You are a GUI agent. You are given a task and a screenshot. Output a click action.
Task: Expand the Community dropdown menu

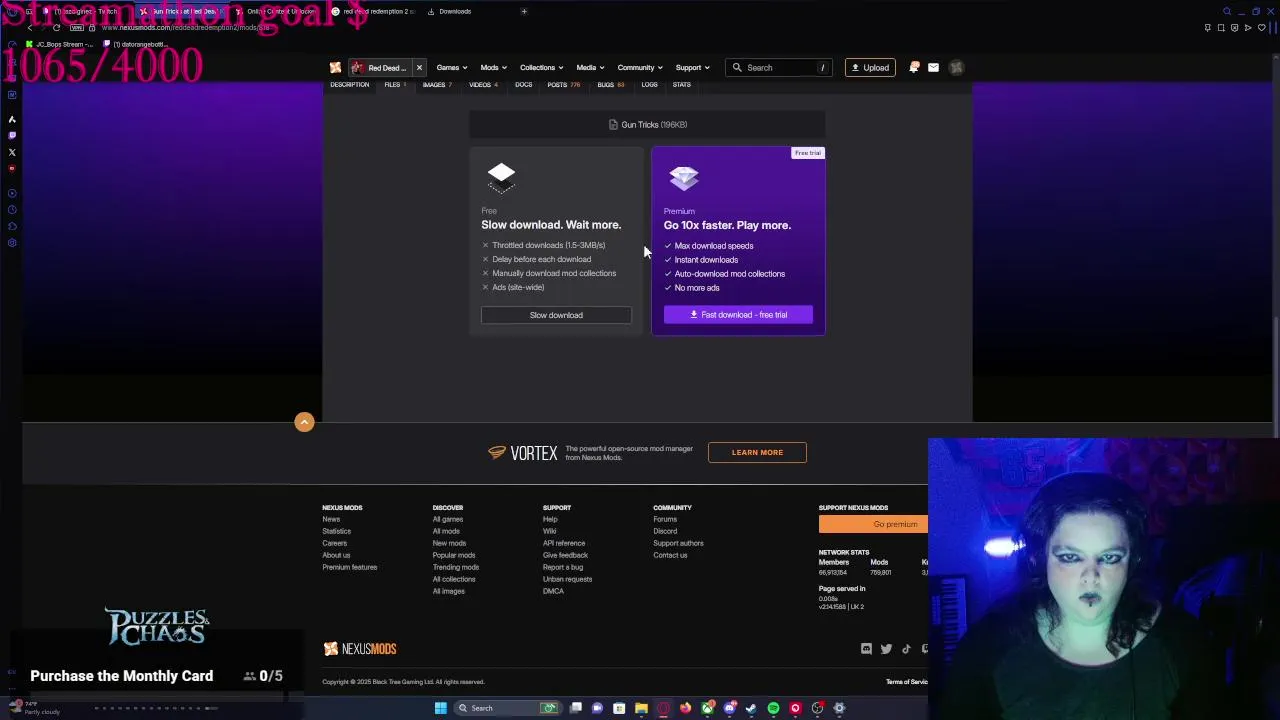[x=640, y=68]
